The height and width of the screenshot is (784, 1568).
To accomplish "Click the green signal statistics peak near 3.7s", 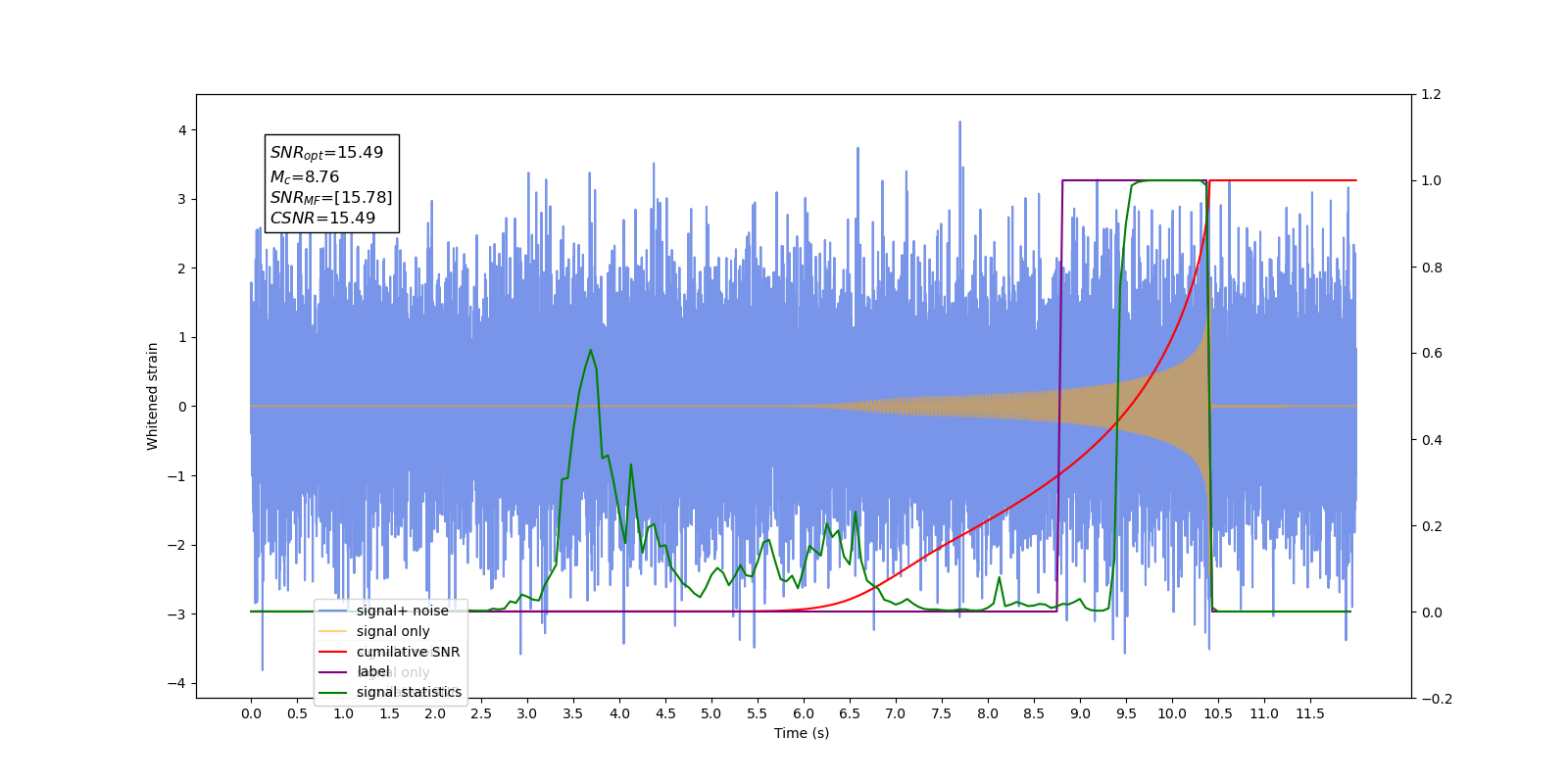I will (x=591, y=350).
